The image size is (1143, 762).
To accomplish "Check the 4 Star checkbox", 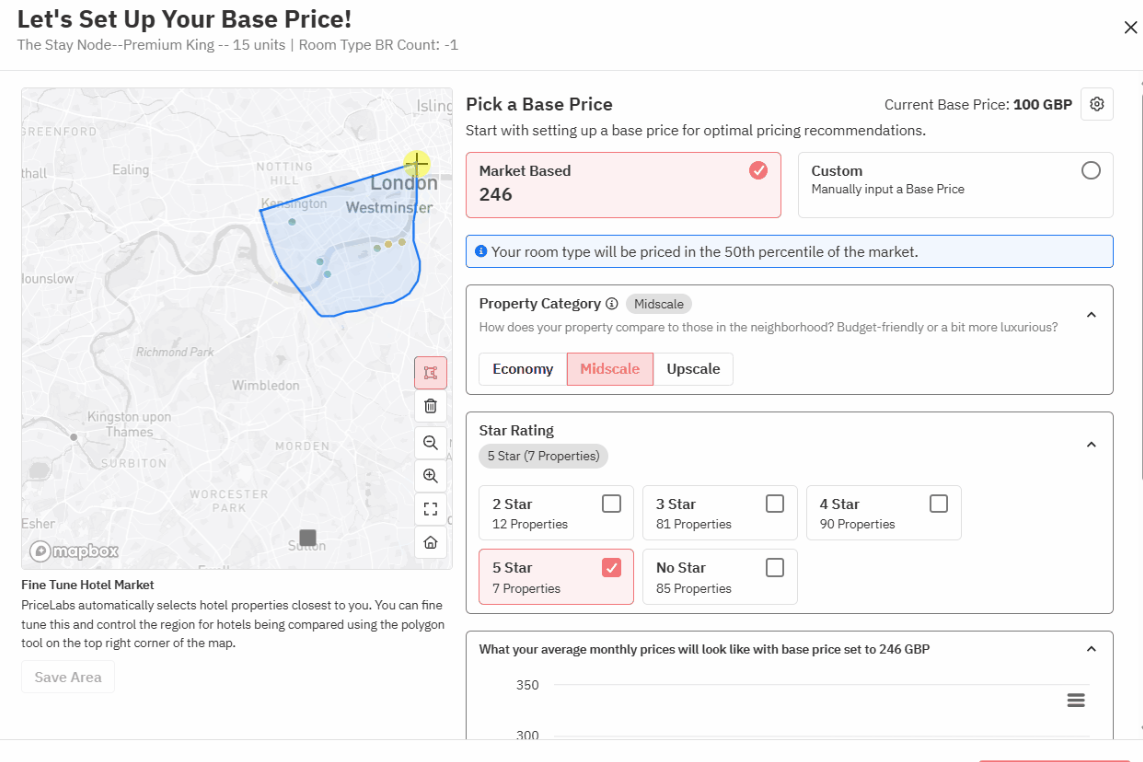I will pos(939,504).
